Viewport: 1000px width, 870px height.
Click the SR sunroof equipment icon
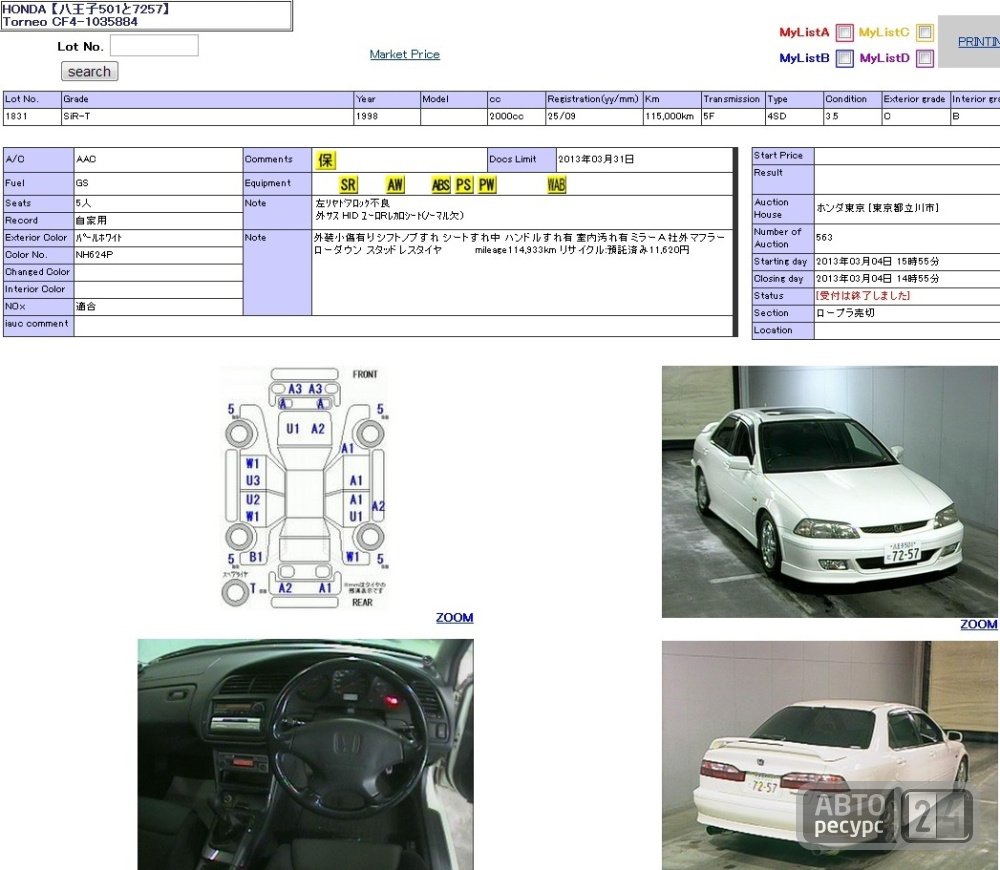[348, 185]
